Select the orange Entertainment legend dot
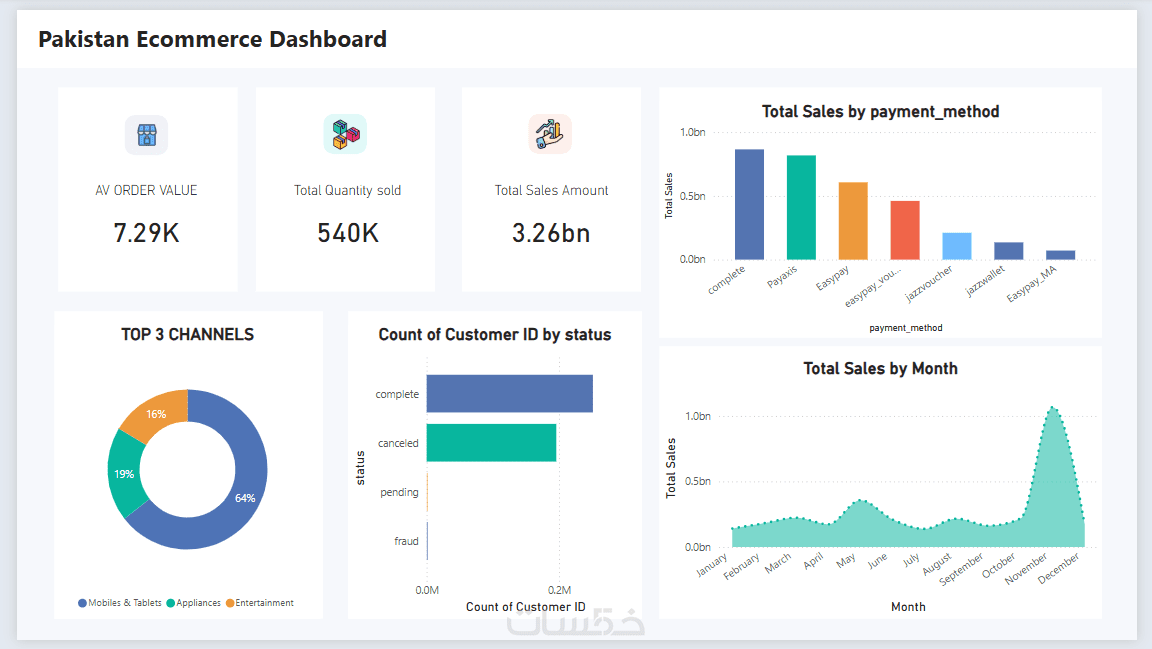This screenshot has width=1152, height=649. pyautogui.click(x=230, y=603)
